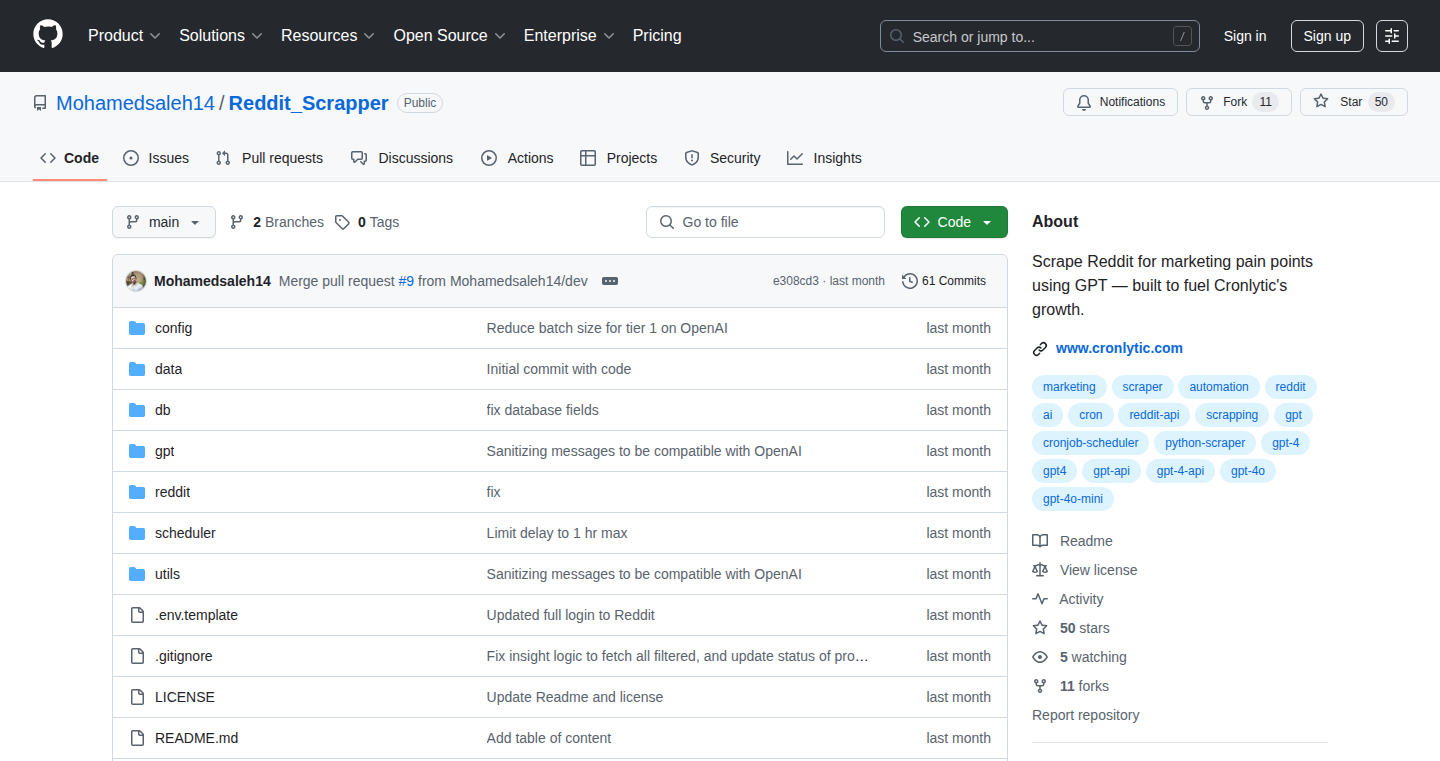Click the link icon beside www.cronlytic.com
The image size is (1440, 761).
point(1040,349)
